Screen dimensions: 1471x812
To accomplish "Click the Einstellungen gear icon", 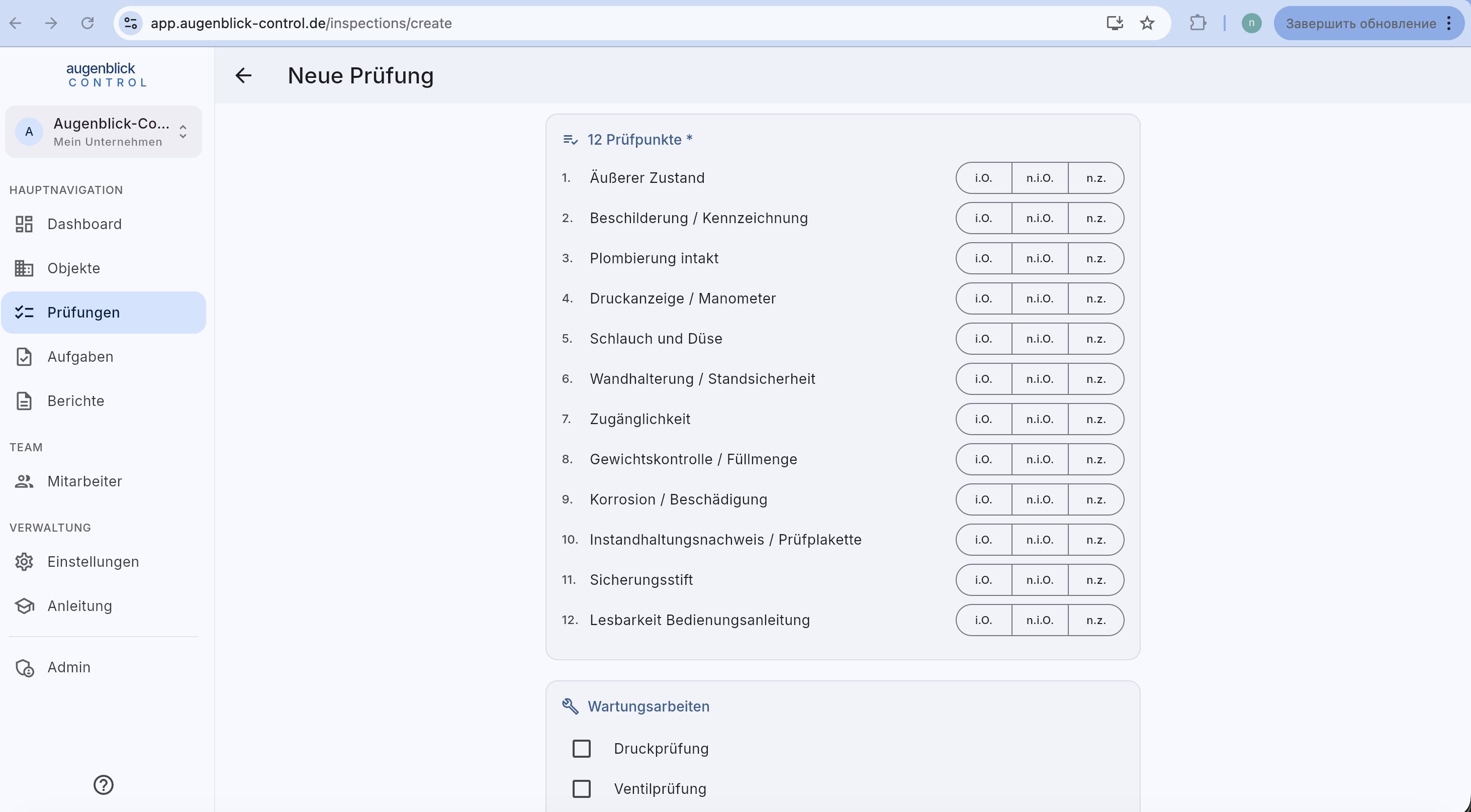I will coord(24,561).
